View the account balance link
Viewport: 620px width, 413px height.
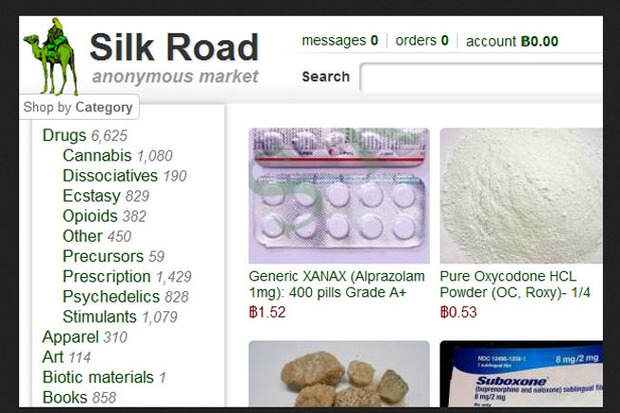(512, 41)
